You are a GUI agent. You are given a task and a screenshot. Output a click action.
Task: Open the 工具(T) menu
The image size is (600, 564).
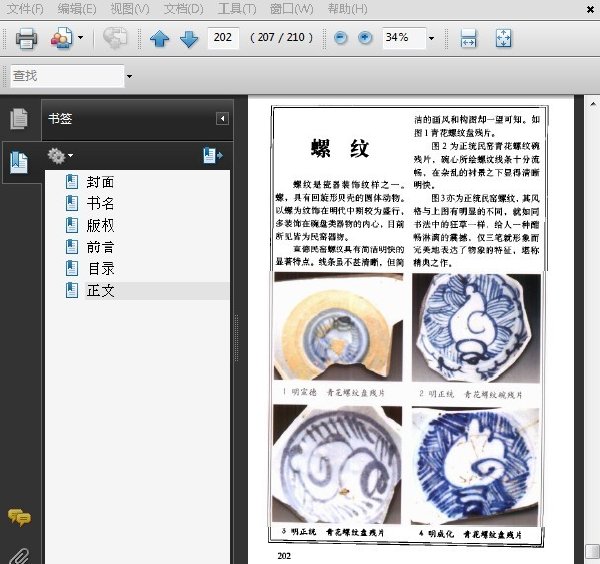tap(237, 8)
